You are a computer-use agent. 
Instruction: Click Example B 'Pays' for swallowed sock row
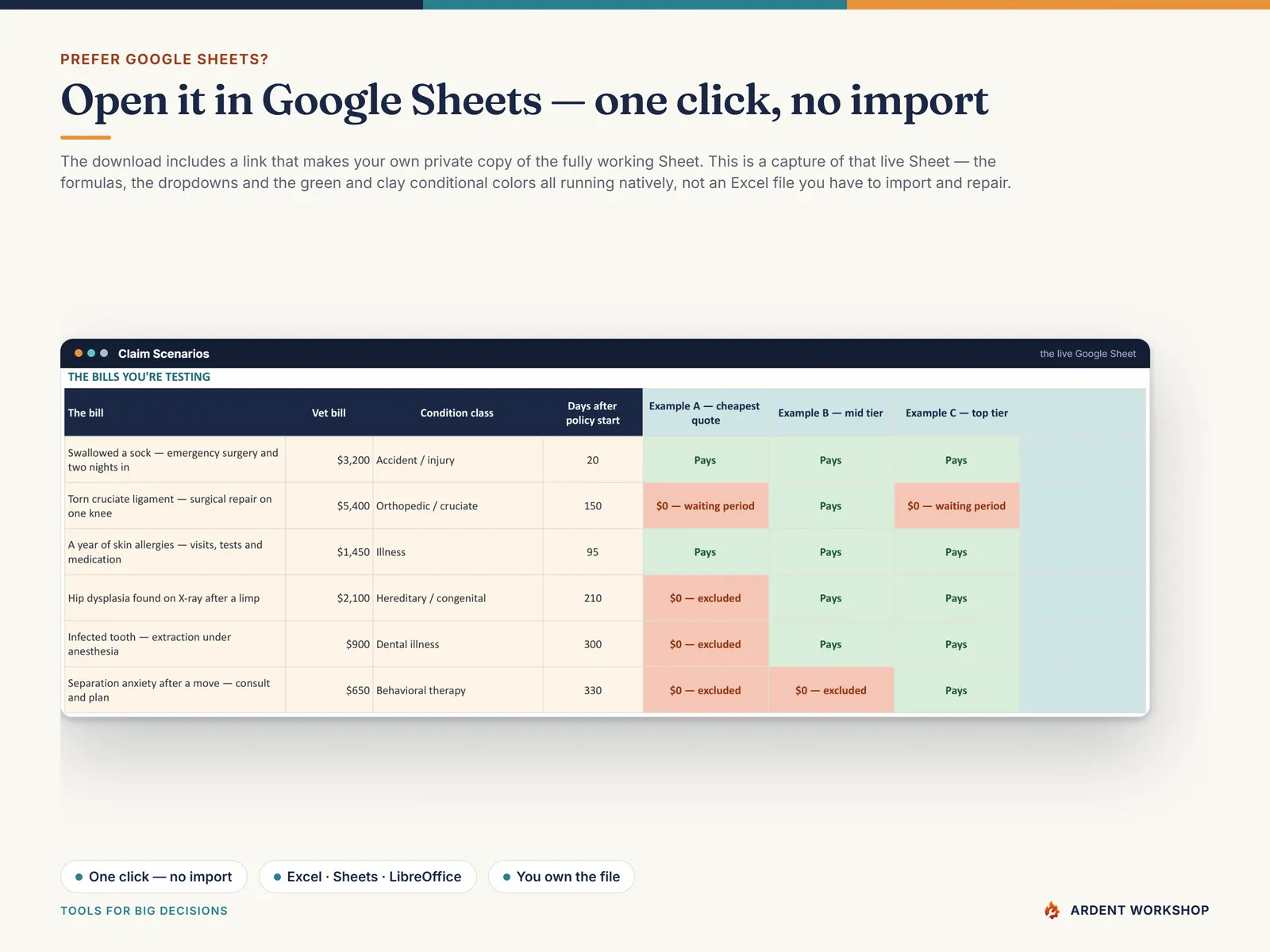tap(831, 460)
